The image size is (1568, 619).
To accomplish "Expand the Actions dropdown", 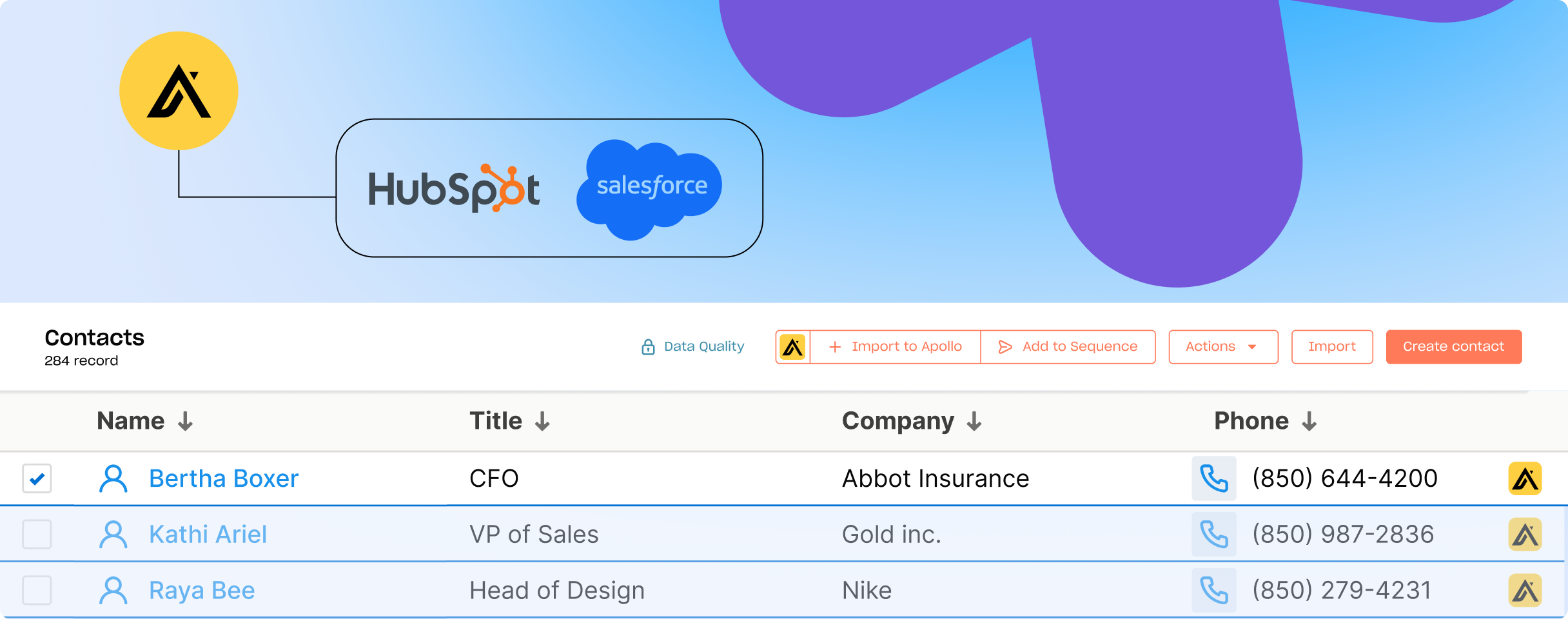I will coord(1222,347).
